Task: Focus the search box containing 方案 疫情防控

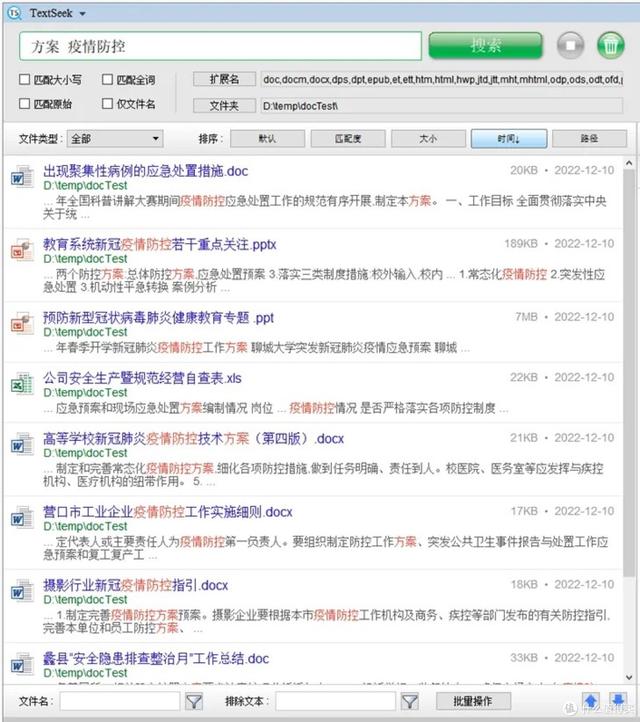Action: coord(221,46)
